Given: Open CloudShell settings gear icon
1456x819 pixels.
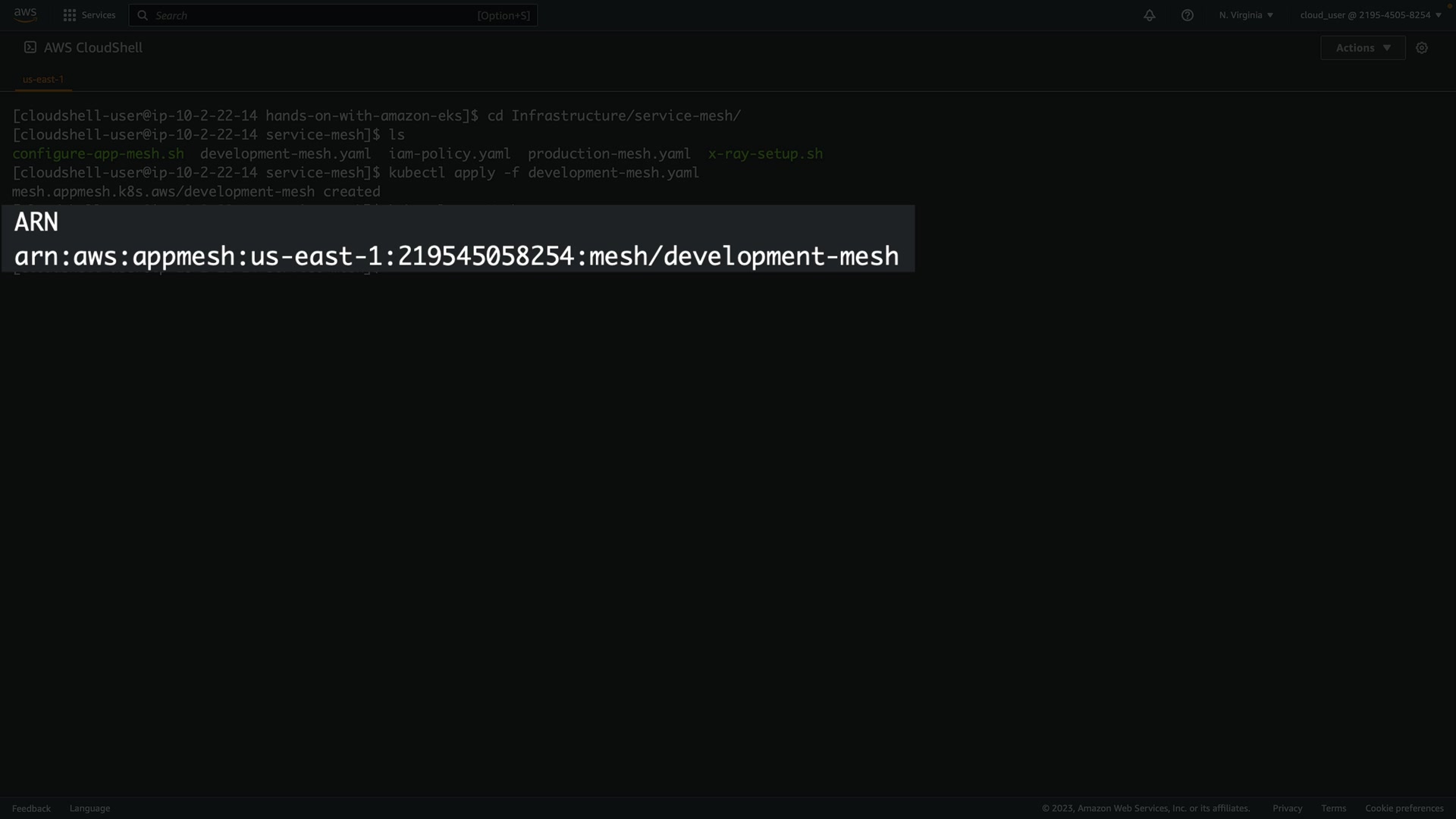Looking at the screenshot, I should click(x=1422, y=48).
